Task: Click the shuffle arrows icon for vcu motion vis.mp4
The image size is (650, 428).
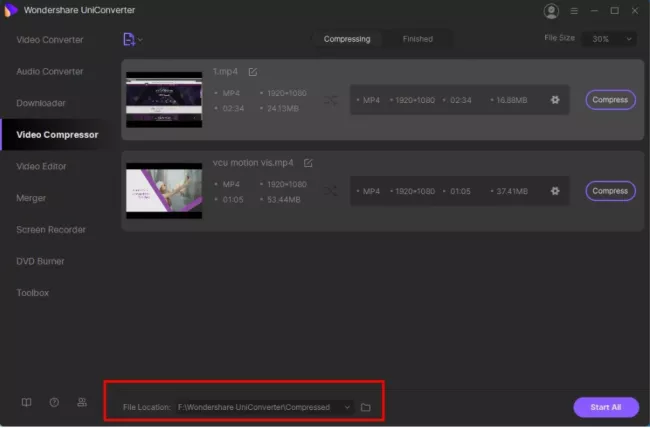Action: (331, 191)
